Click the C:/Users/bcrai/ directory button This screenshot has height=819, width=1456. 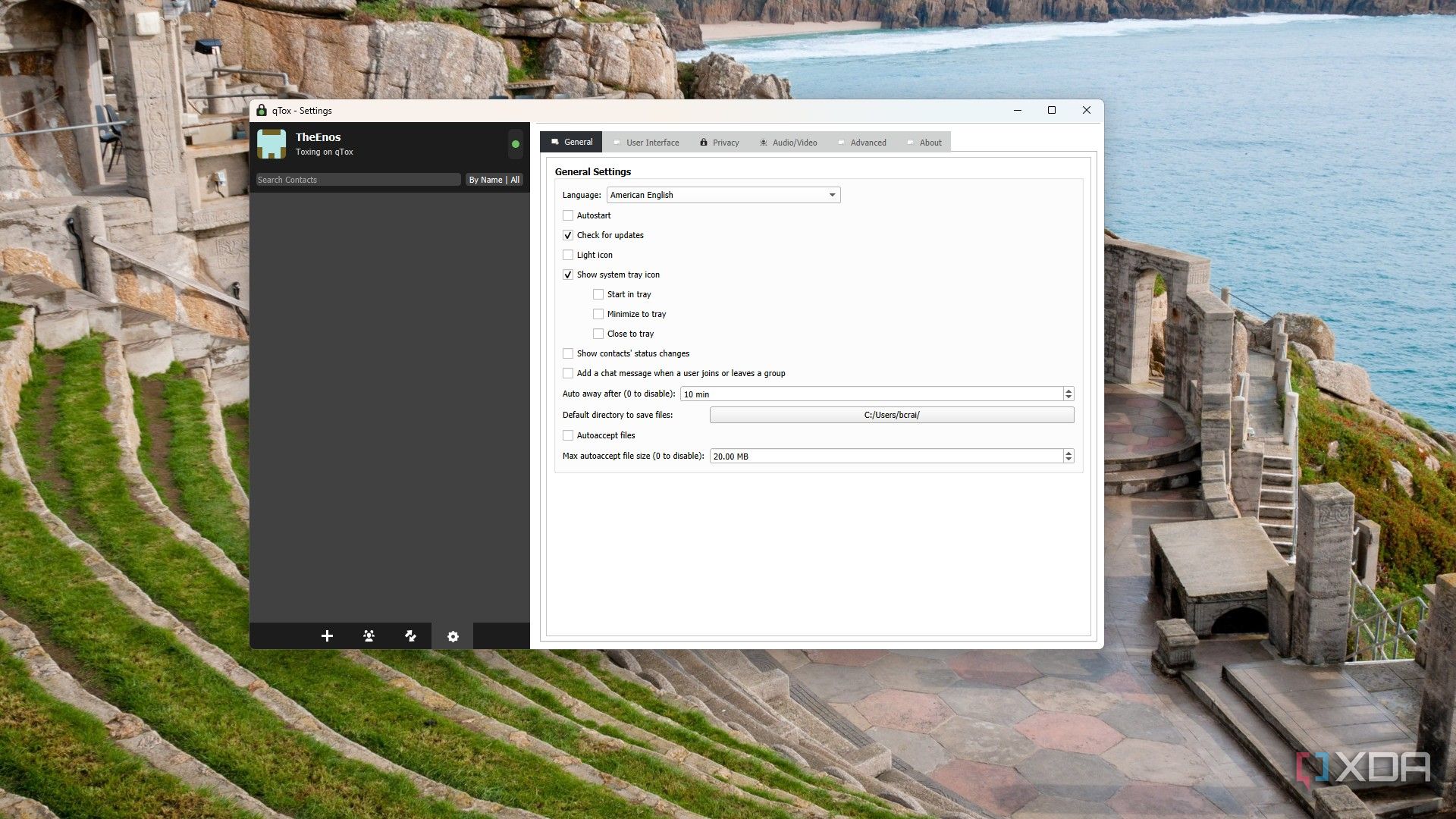[x=892, y=415]
